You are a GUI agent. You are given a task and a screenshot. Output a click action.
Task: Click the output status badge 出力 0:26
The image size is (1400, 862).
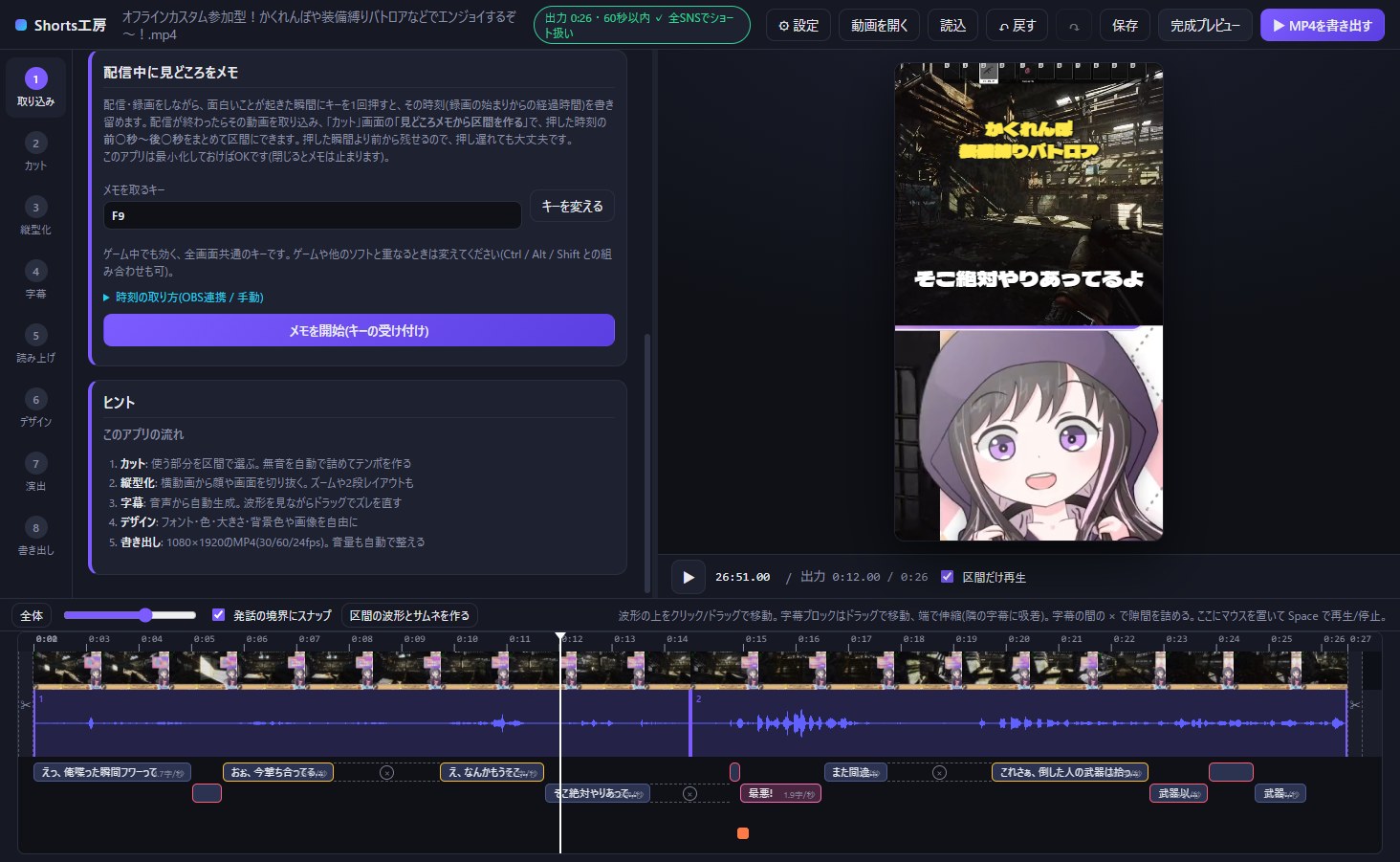(x=642, y=26)
